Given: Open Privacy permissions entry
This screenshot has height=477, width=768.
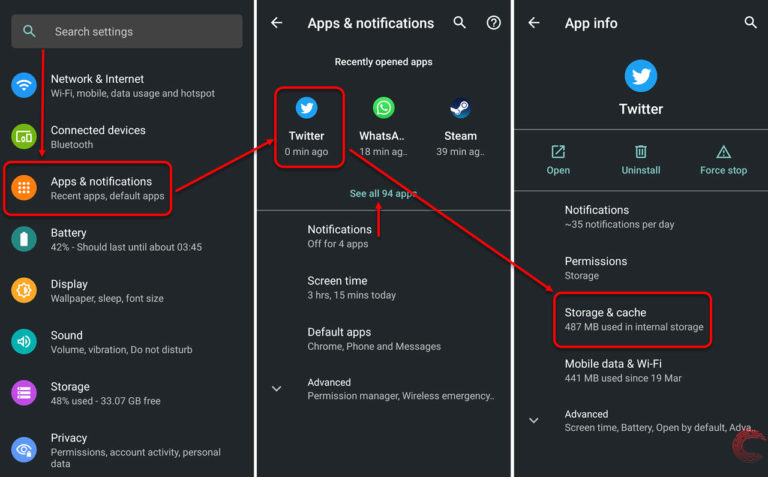Looking at the screenshot, I should pos(136,450).
